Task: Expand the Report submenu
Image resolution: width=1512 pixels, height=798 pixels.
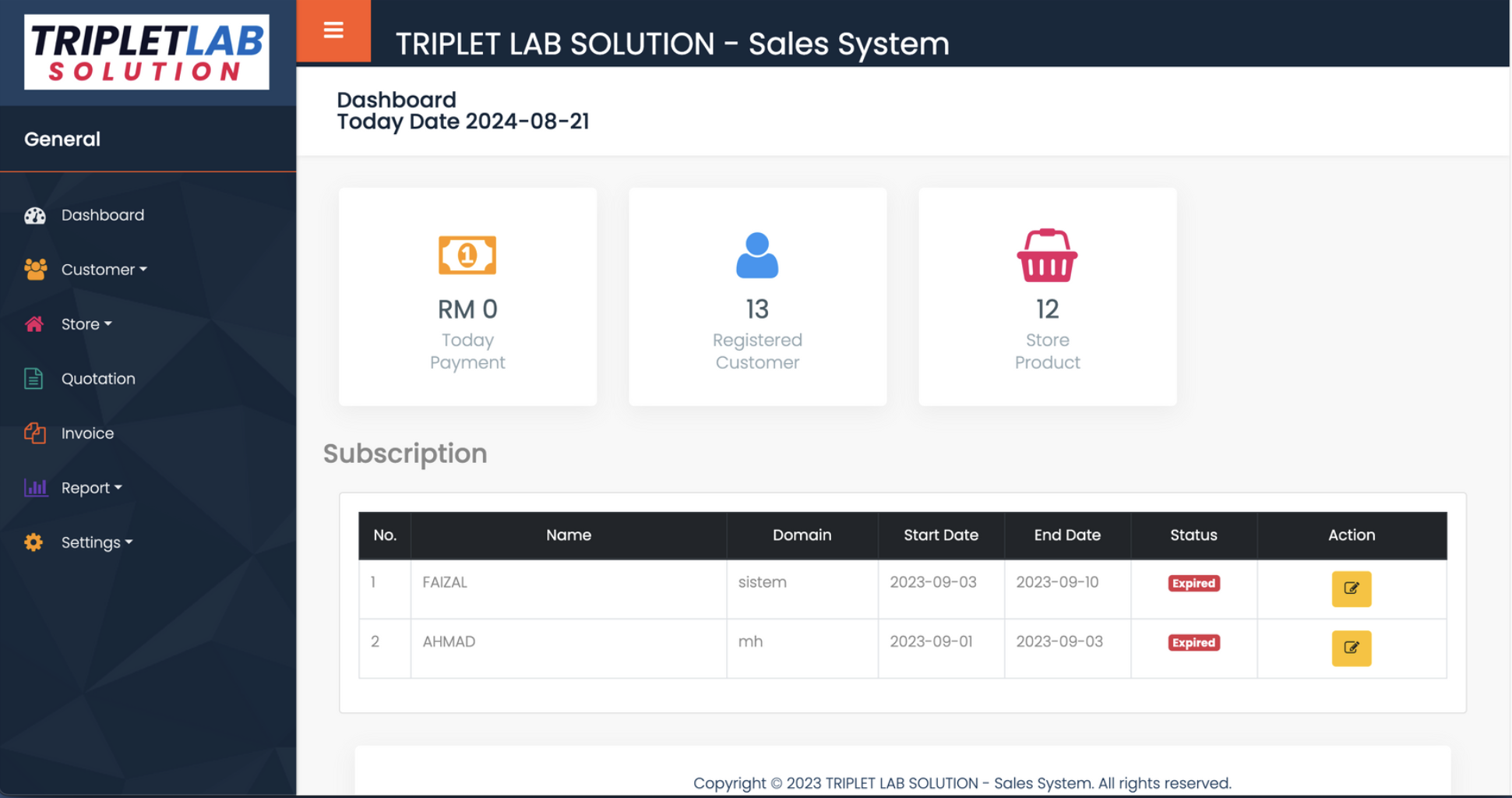Action: (90, 487)
